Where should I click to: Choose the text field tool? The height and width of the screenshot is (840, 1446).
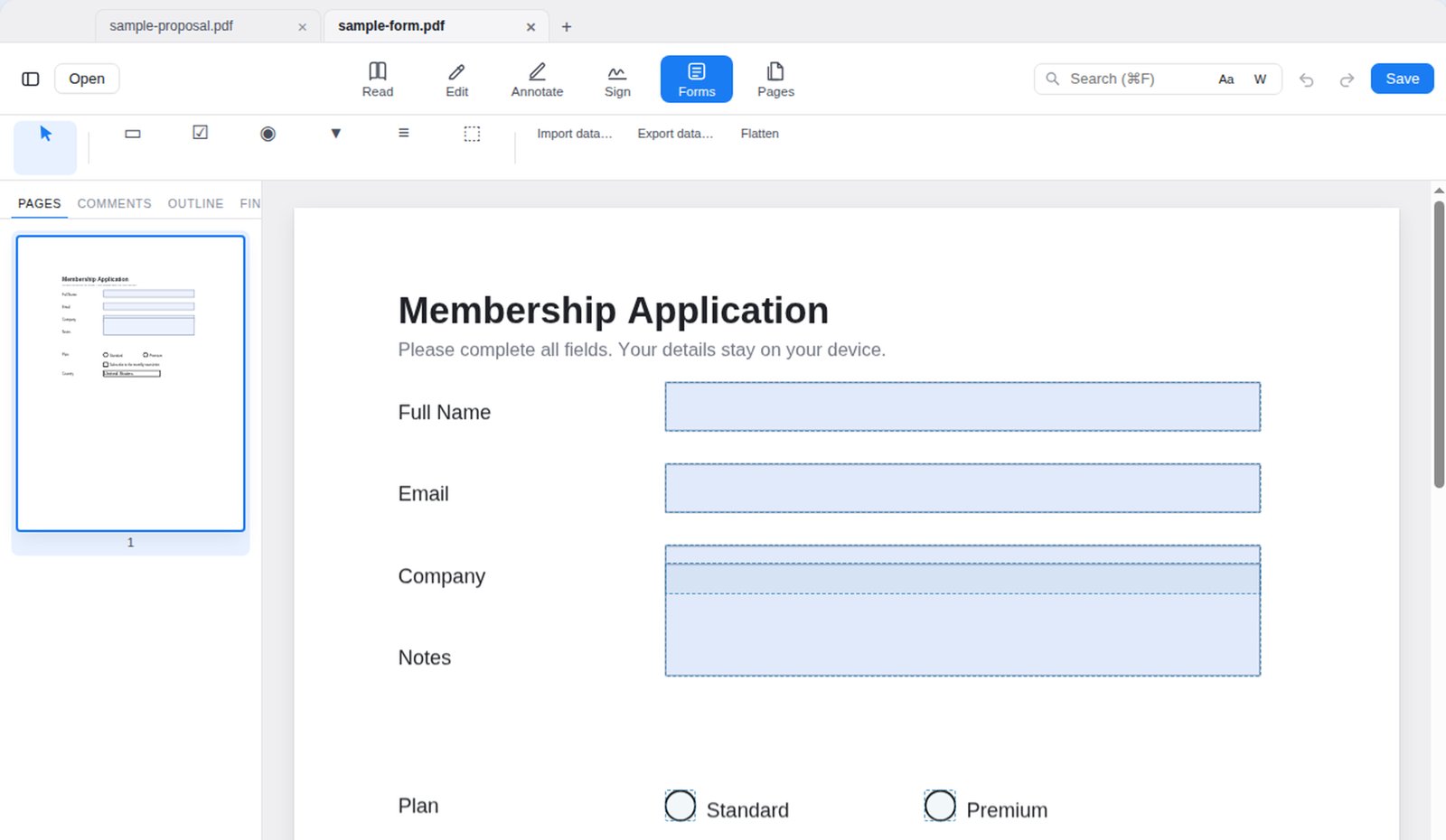click(133, 134)
